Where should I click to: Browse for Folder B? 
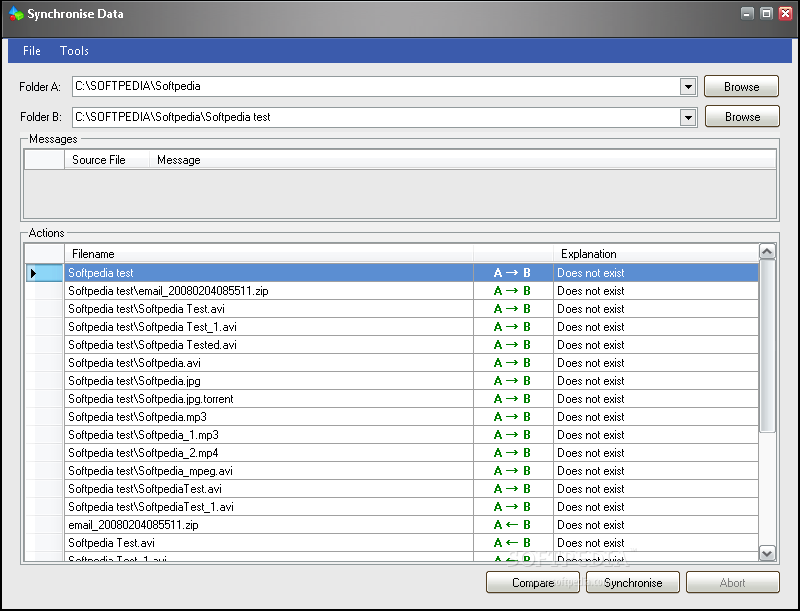tap(742, 116)
